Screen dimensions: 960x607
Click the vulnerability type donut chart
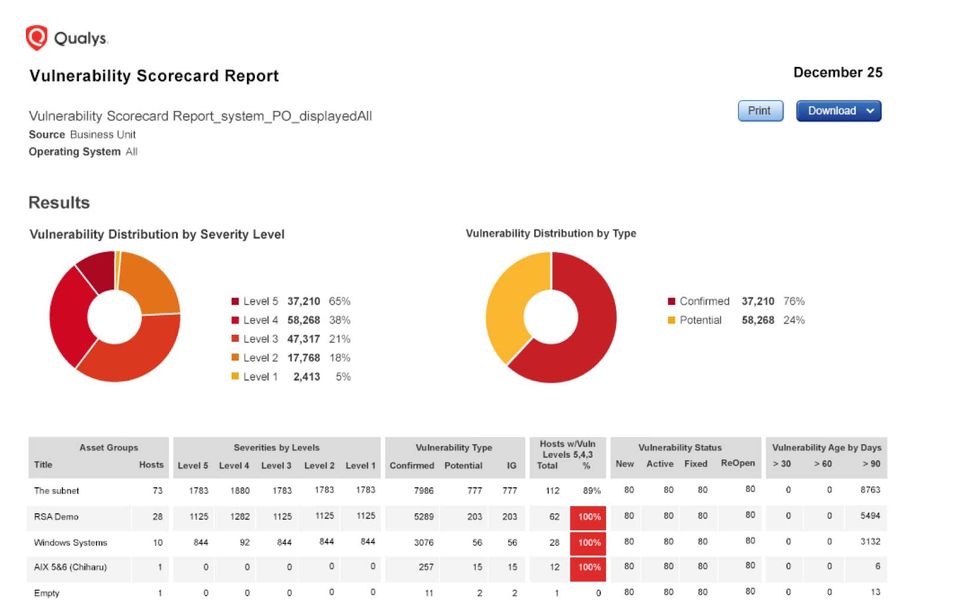click(x=551, y=317)
